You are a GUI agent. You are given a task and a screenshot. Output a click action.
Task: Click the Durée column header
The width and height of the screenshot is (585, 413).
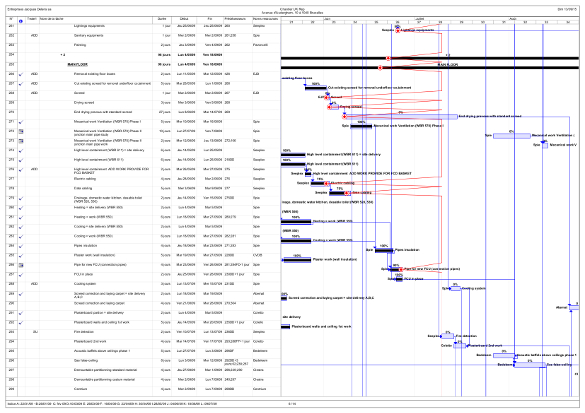coord(162,19)
